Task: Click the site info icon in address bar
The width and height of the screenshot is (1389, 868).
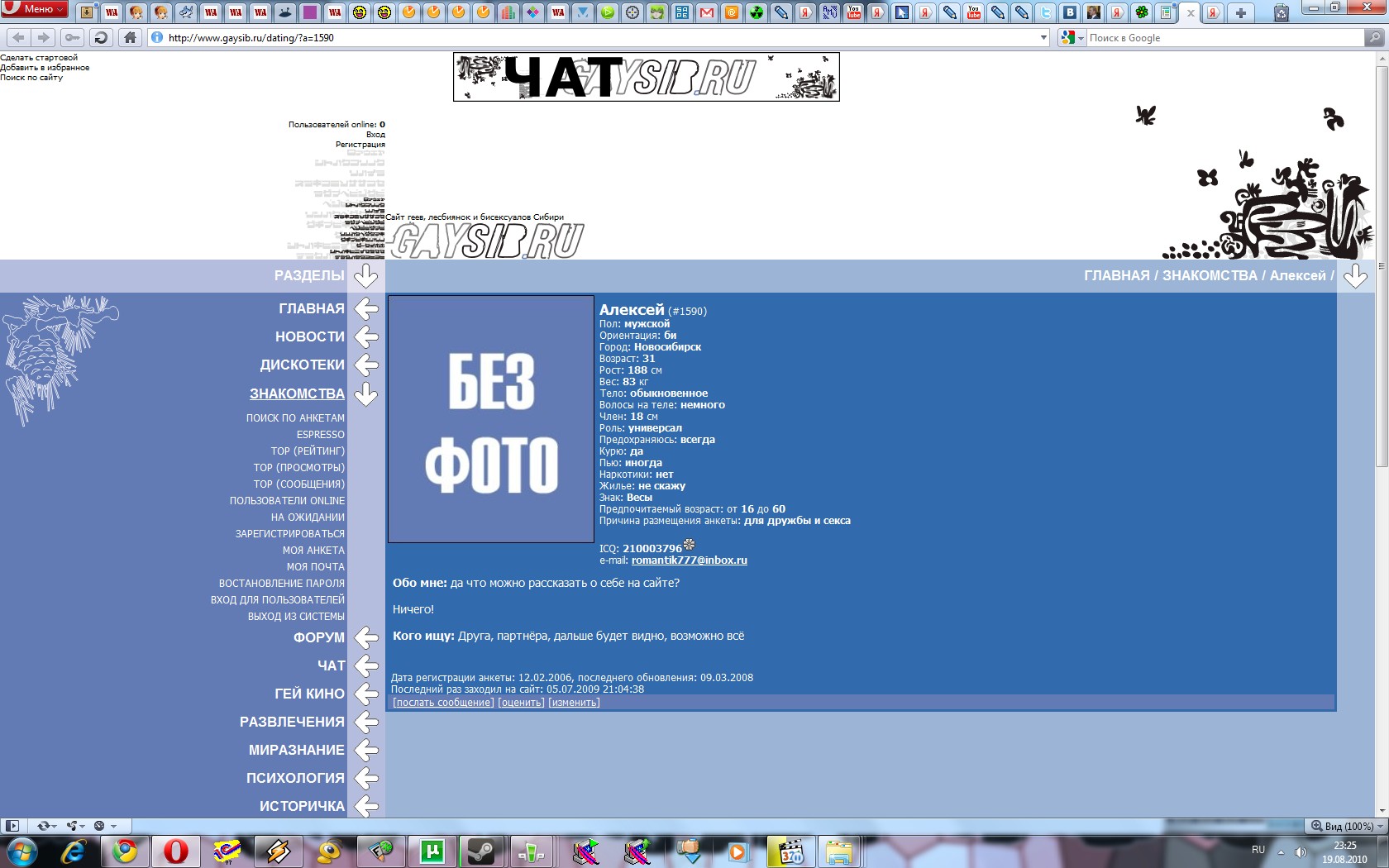Action: coord(157,37)
